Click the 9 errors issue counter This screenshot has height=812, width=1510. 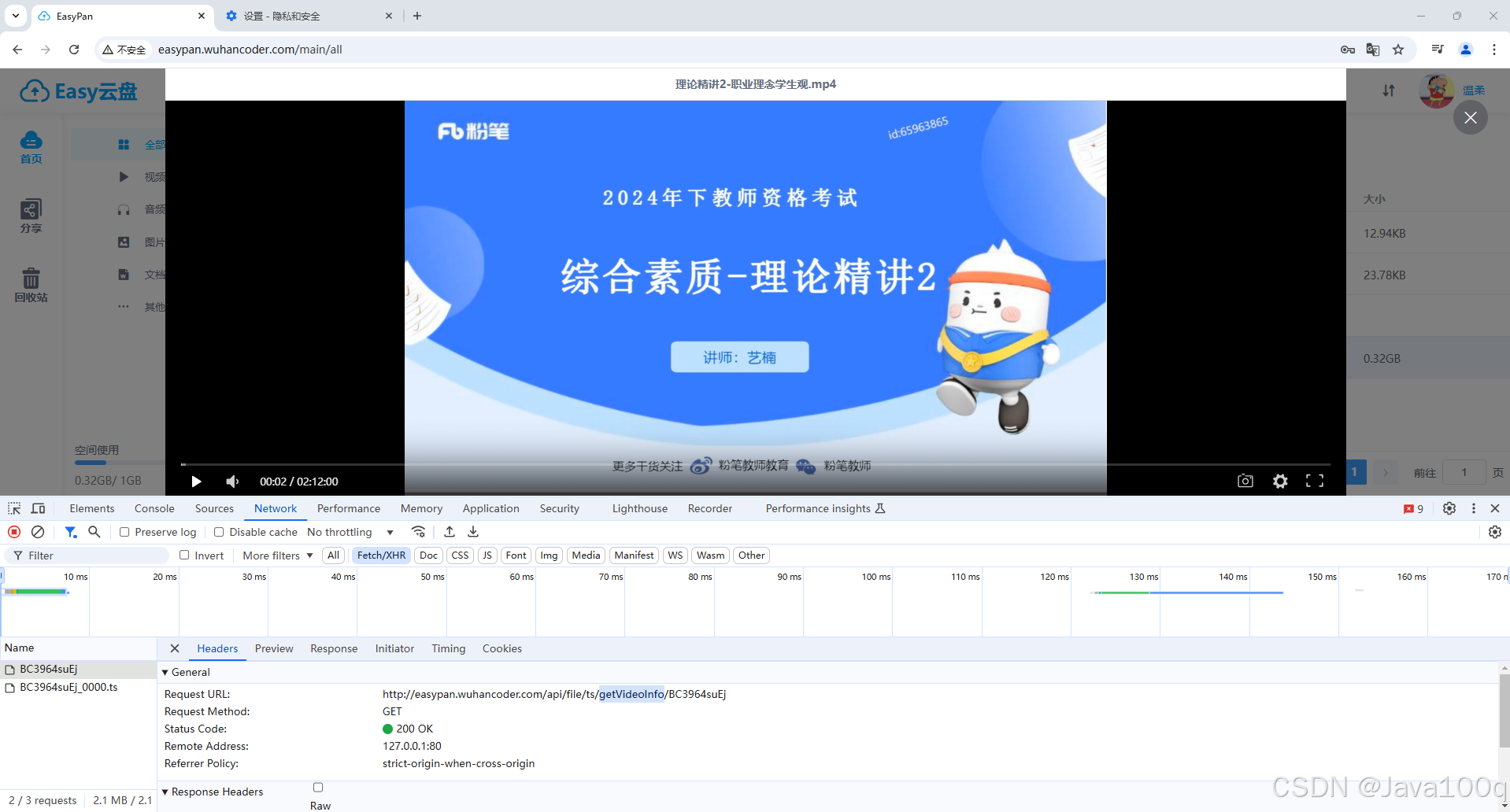[1414, 509]
